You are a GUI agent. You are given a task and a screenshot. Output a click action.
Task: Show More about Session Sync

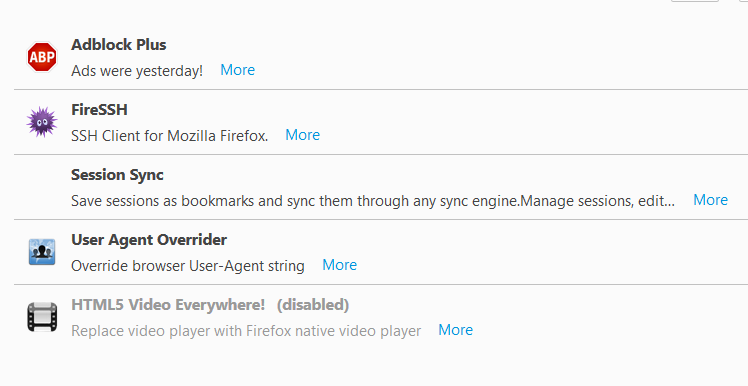tap(710, 200)
